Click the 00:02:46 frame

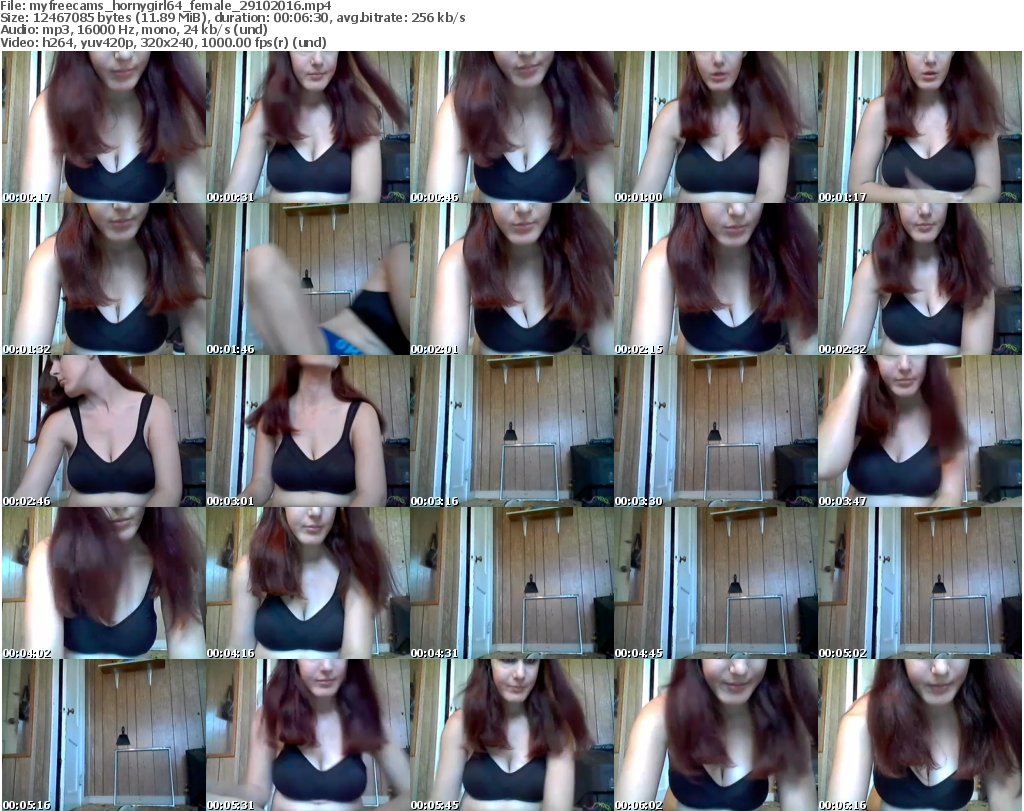(x=103, y=431)
